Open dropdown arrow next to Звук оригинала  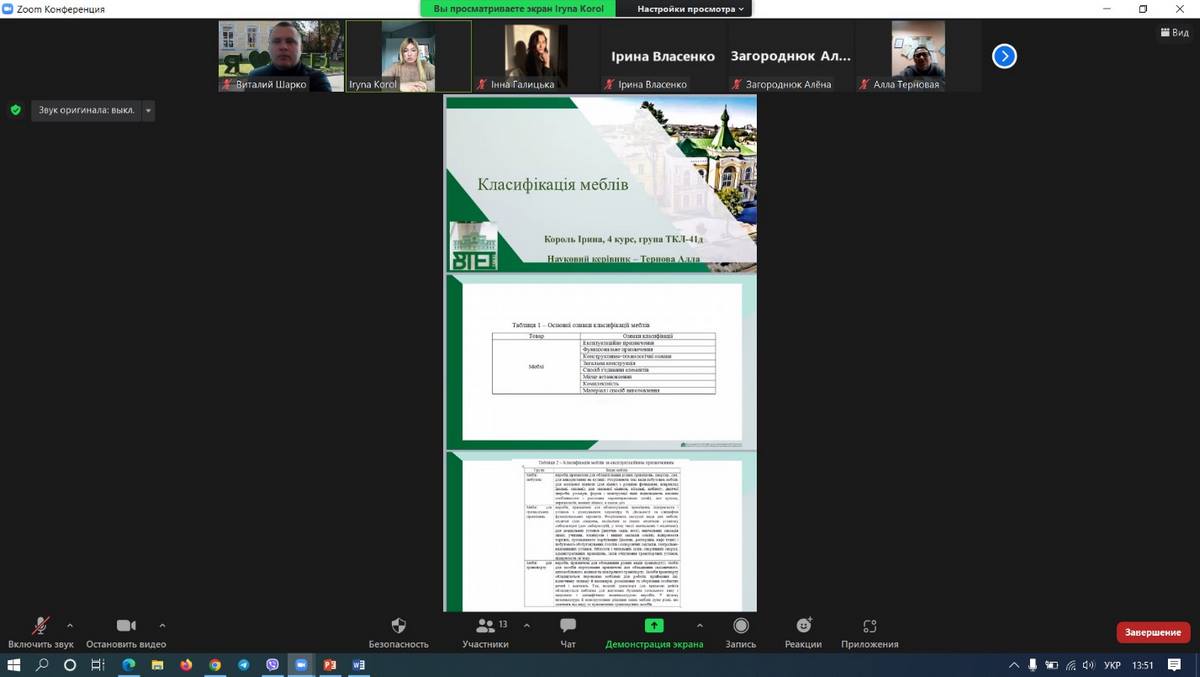(148, 111)
